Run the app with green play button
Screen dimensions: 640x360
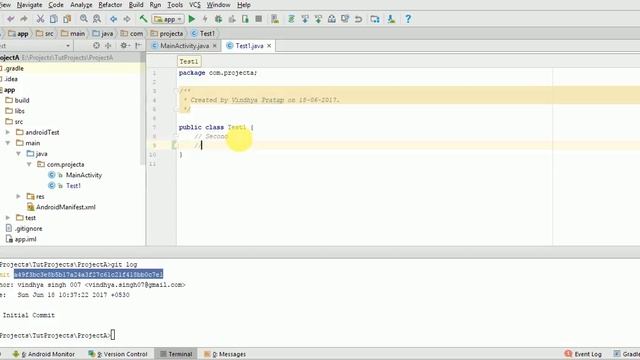191,19
